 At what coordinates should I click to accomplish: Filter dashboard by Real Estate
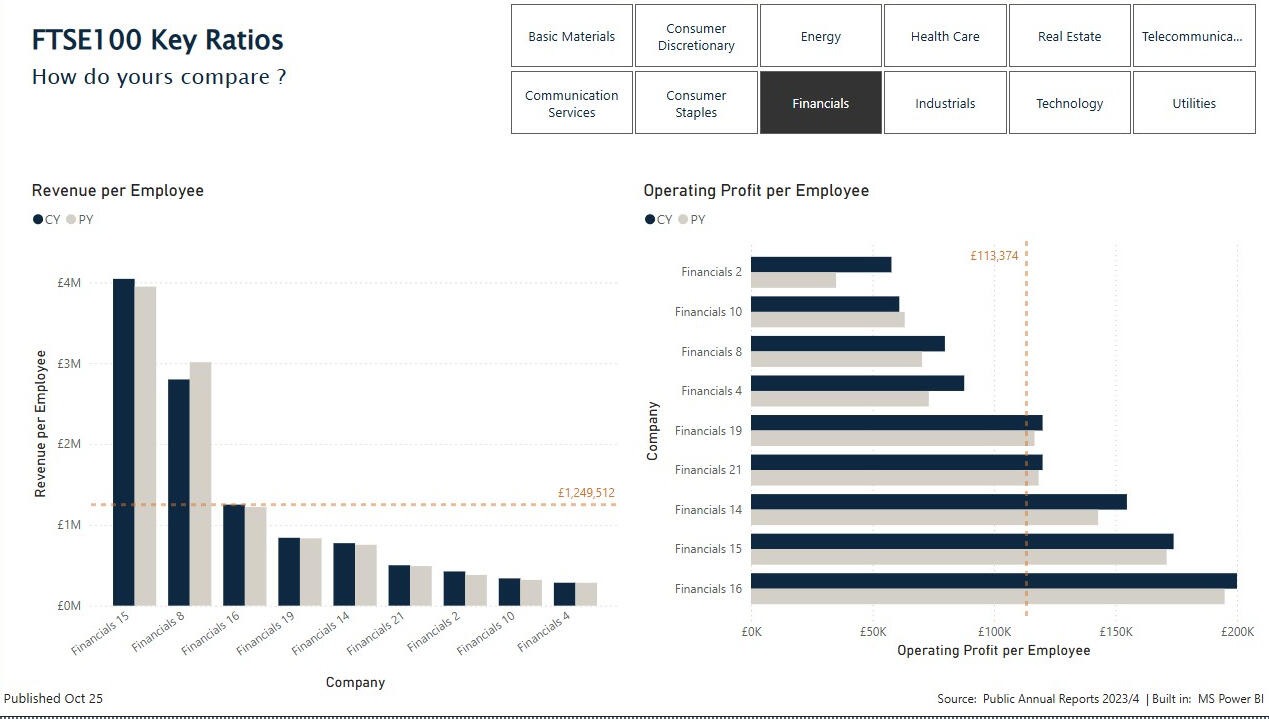coord(1069,35)
